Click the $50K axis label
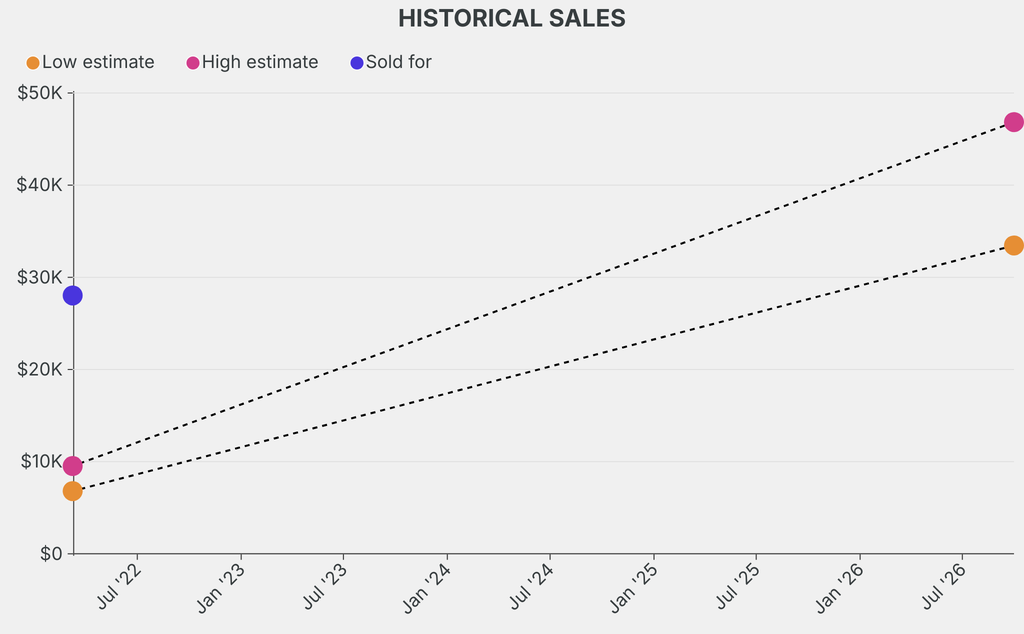Viewport: 1024px width, 634px height. coord(39,93)
